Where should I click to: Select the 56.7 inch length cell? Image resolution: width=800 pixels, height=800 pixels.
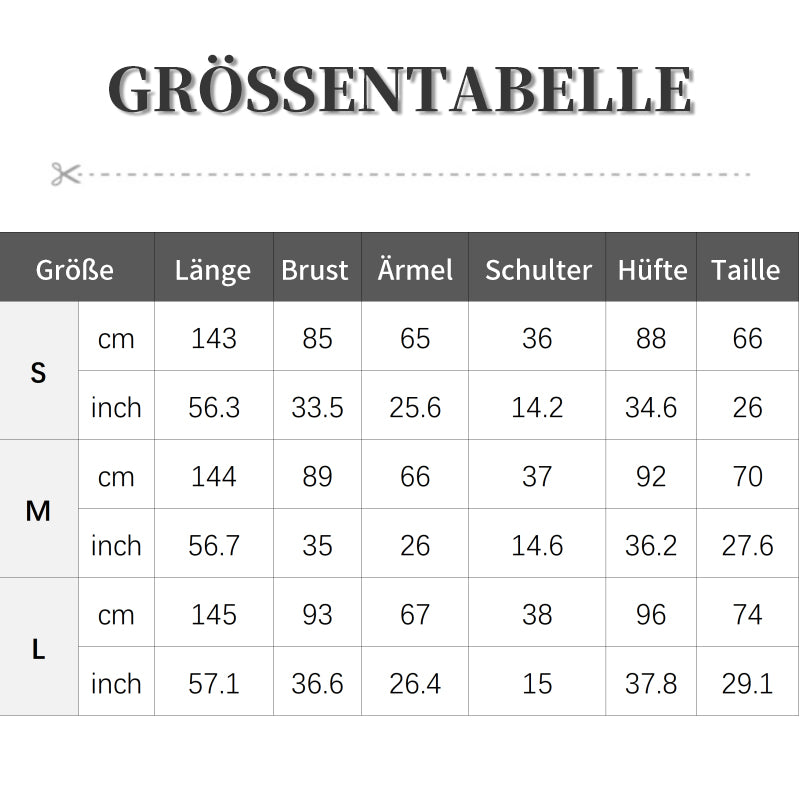pyautogui.click(x=213, y=545)
